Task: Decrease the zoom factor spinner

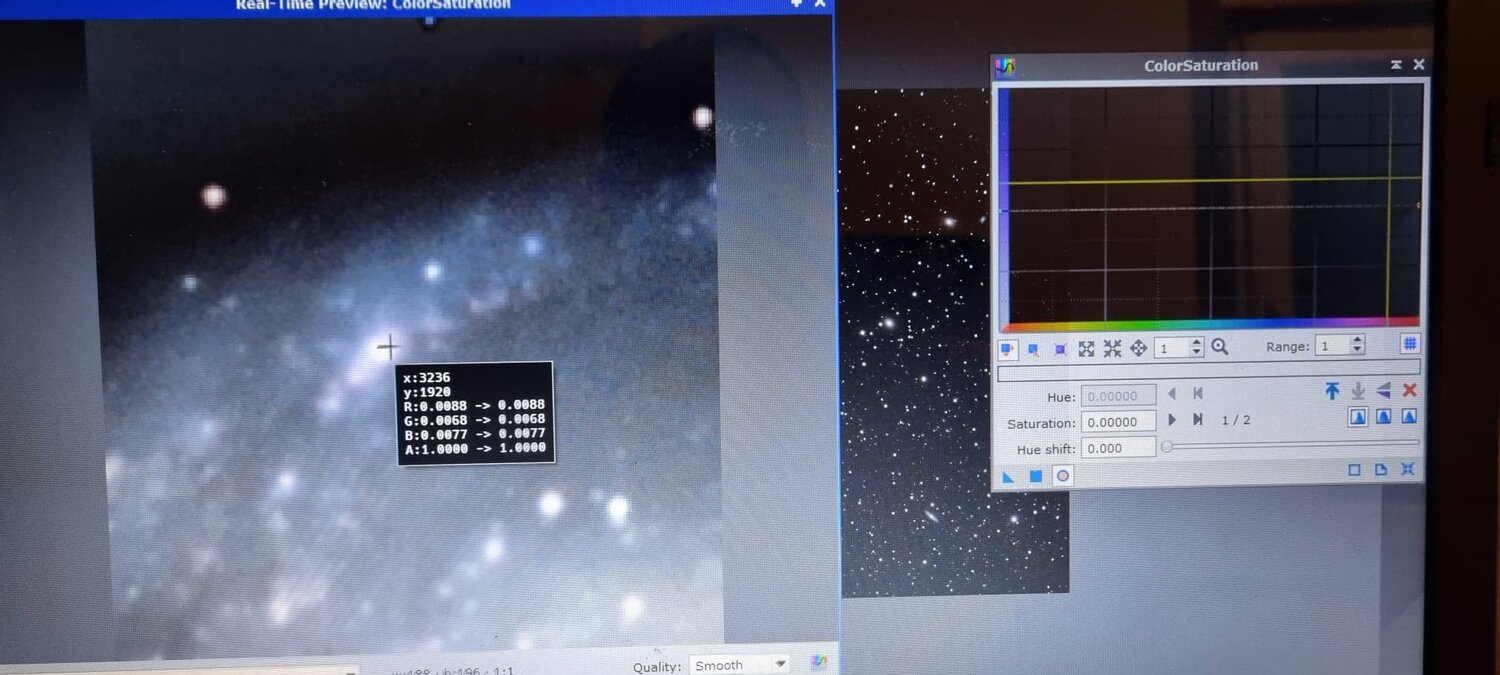Action: 1196,353
